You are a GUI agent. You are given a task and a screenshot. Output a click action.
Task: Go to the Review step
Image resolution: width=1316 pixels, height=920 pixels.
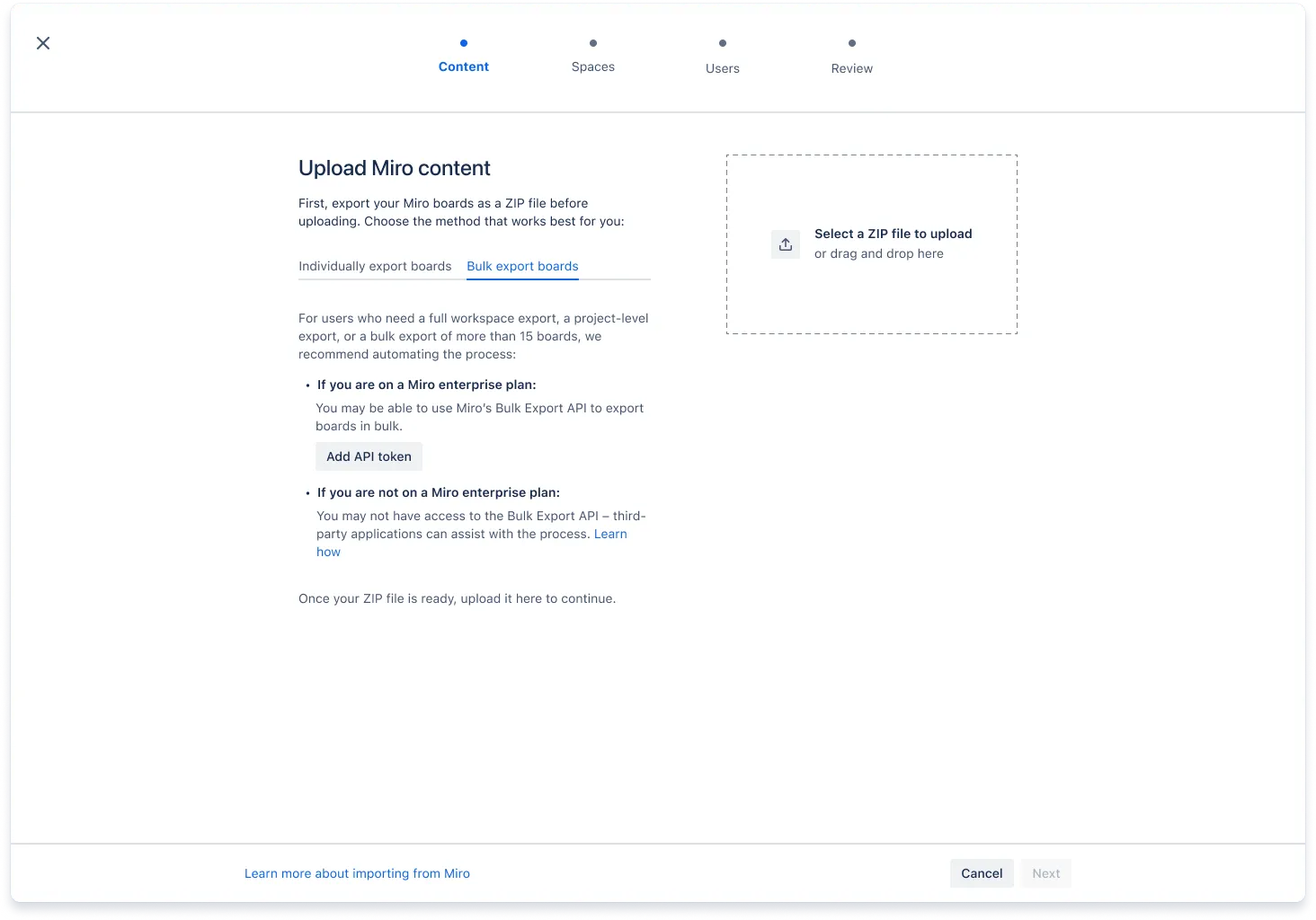852,68
